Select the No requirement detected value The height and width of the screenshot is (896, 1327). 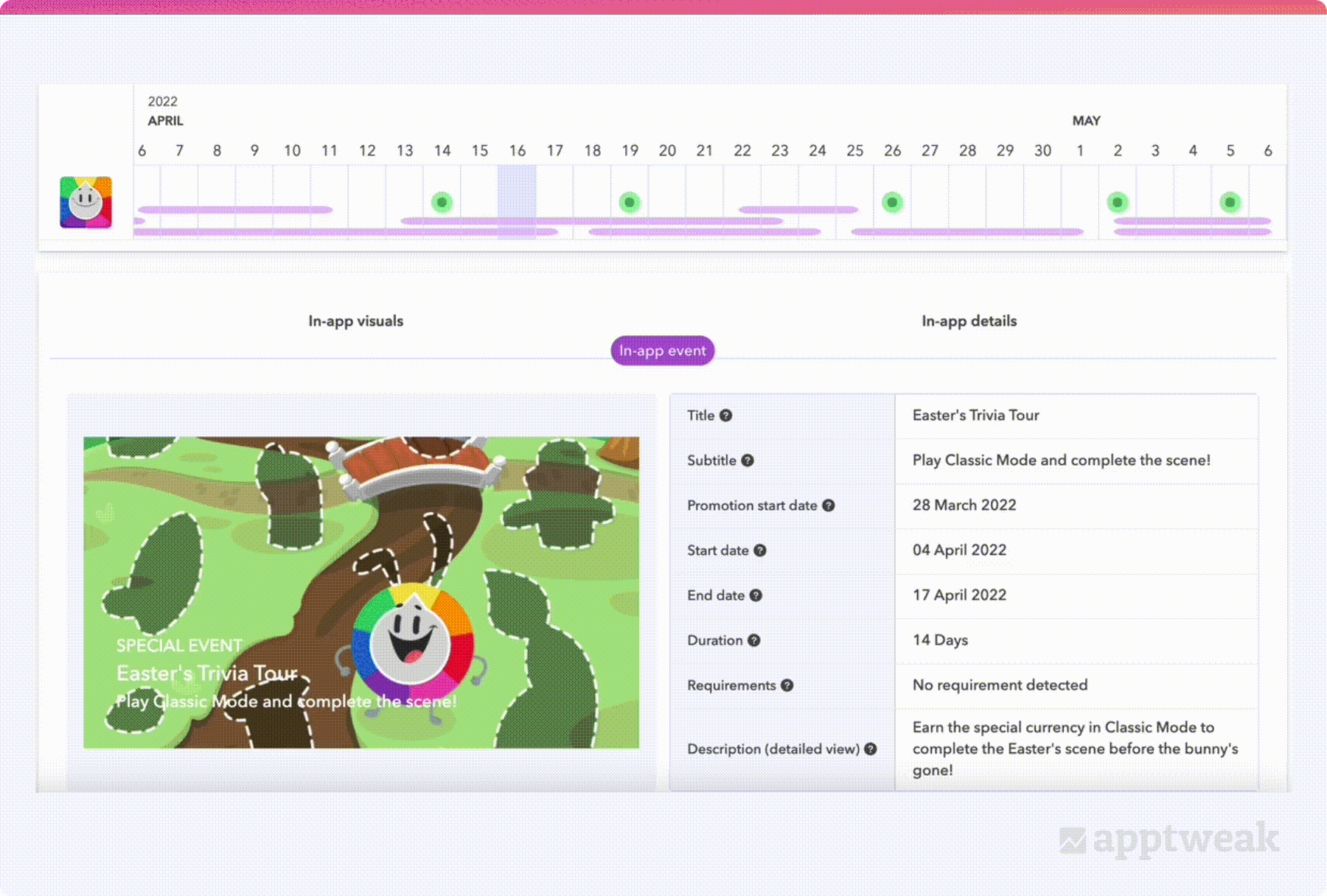coord(1000,685)
